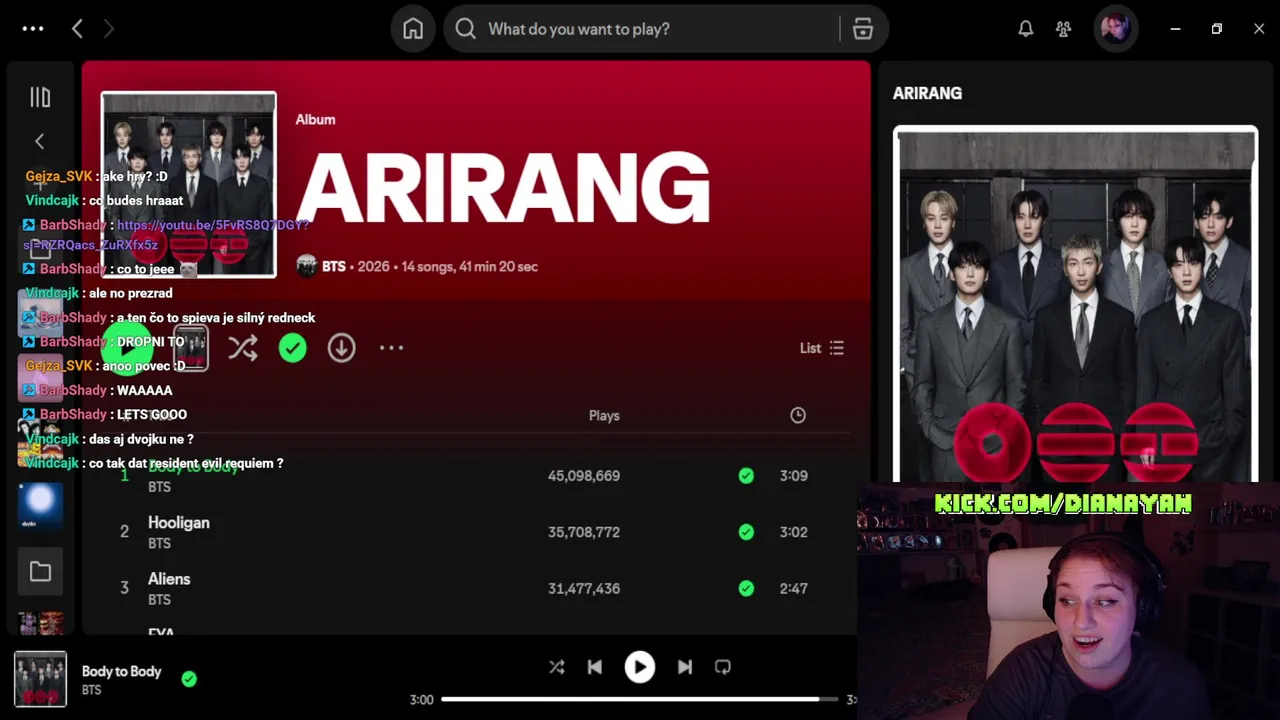Click play count 31,477,436
1280x720 pixels.
click(x=584, y=588)
